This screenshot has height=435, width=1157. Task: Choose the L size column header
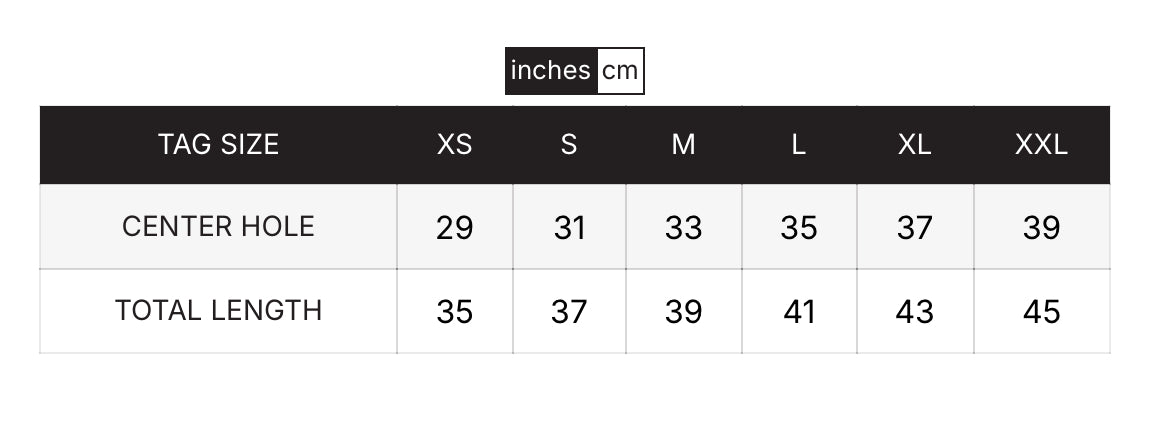799,144
